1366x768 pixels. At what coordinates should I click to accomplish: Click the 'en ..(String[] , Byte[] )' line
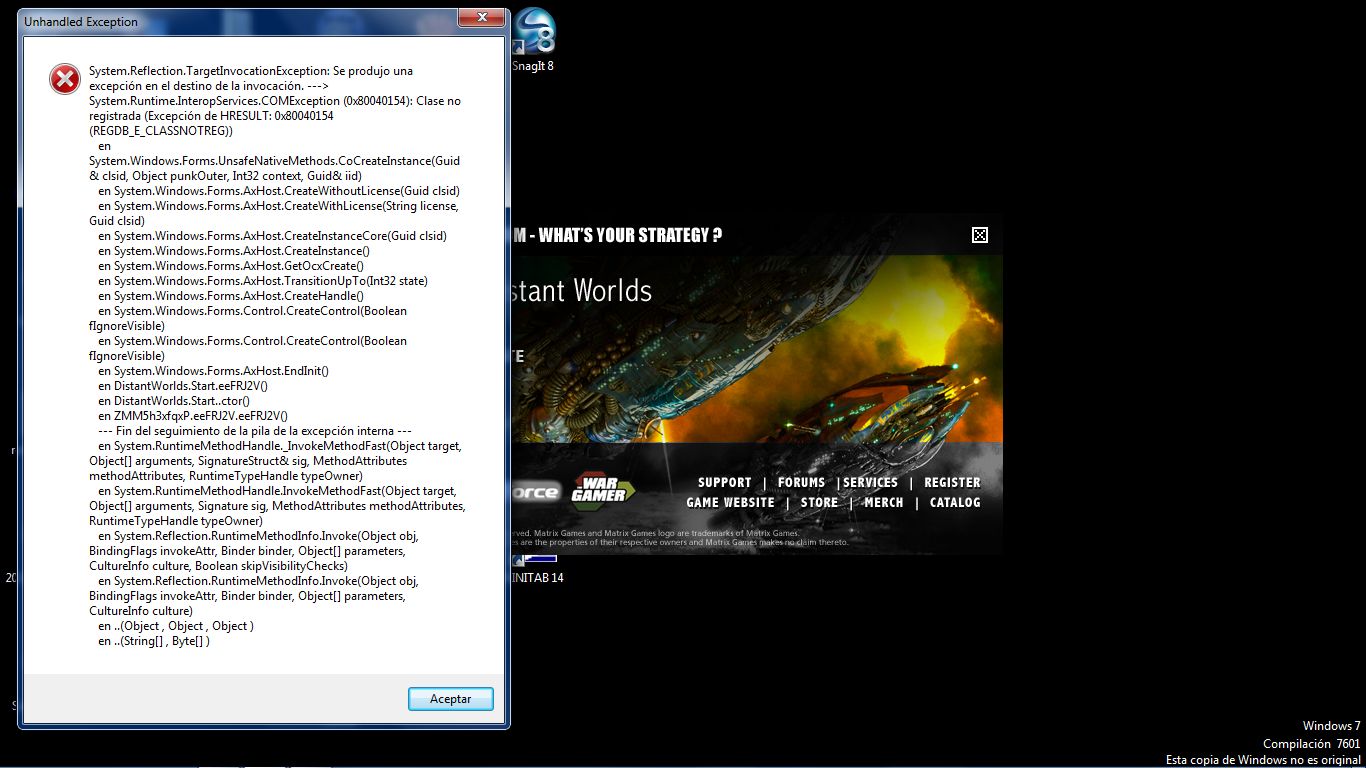[x=154, y=641]
